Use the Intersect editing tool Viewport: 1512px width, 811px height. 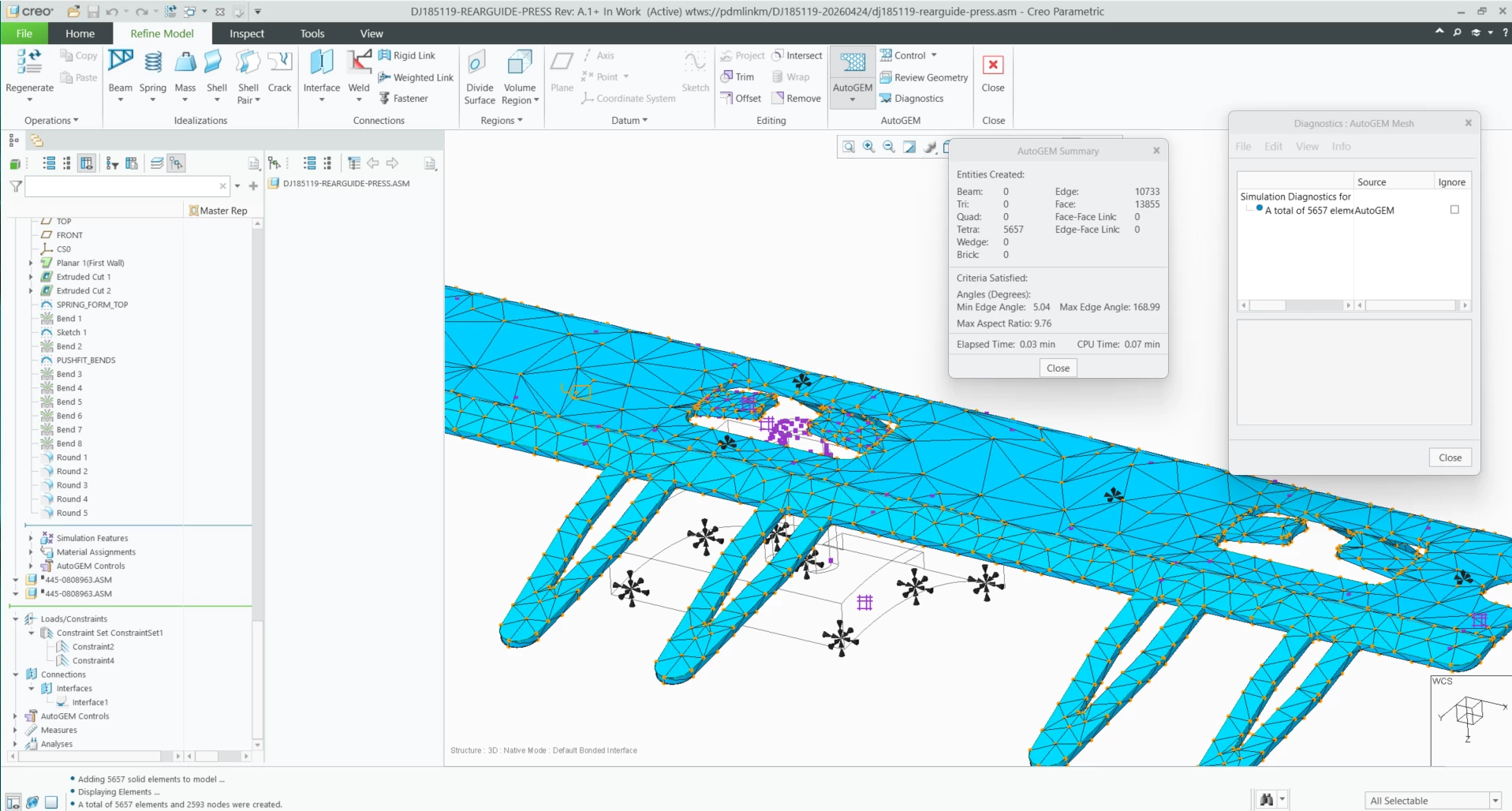pos(797,55)
